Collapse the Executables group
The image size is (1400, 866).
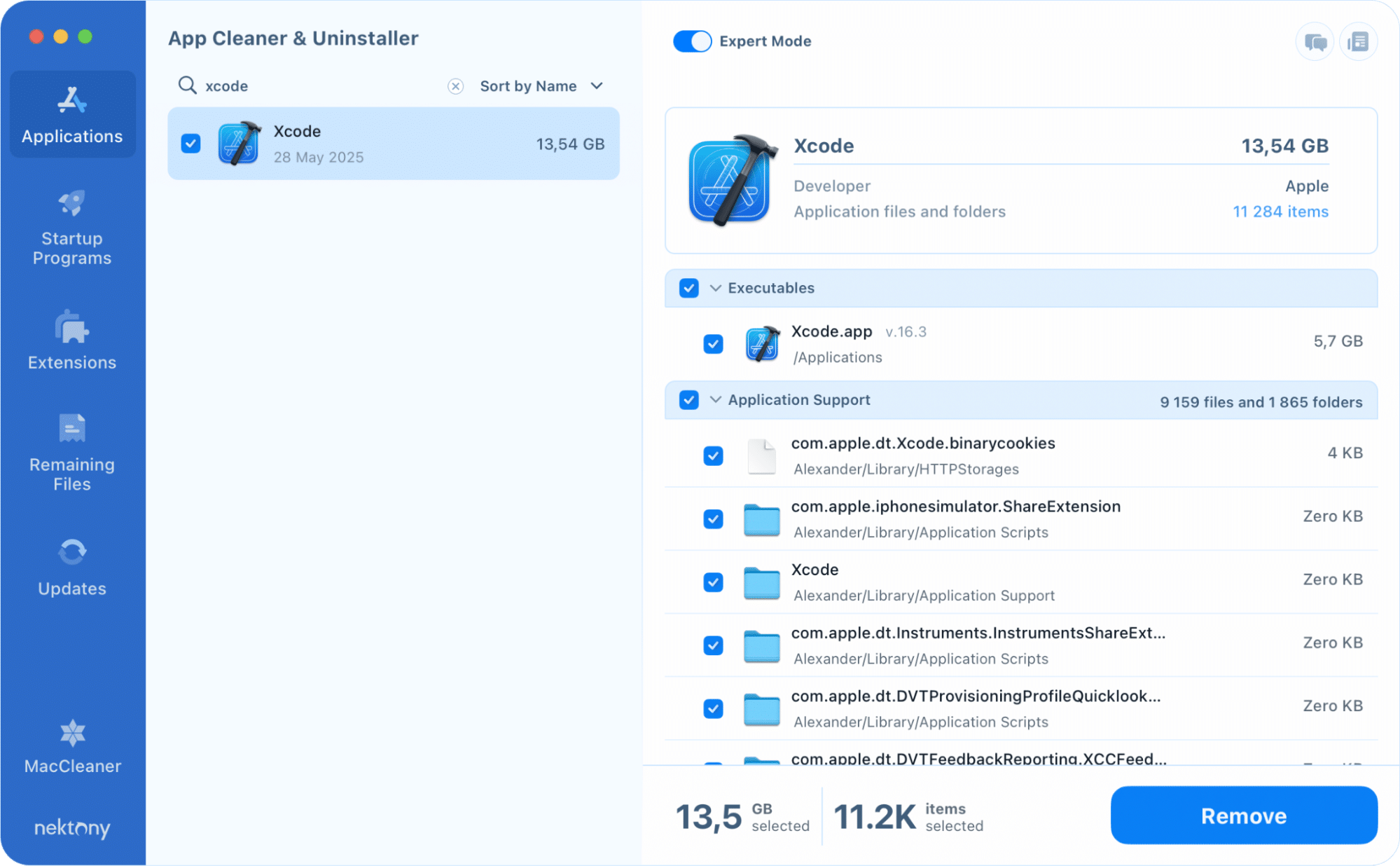coord(715,288)
